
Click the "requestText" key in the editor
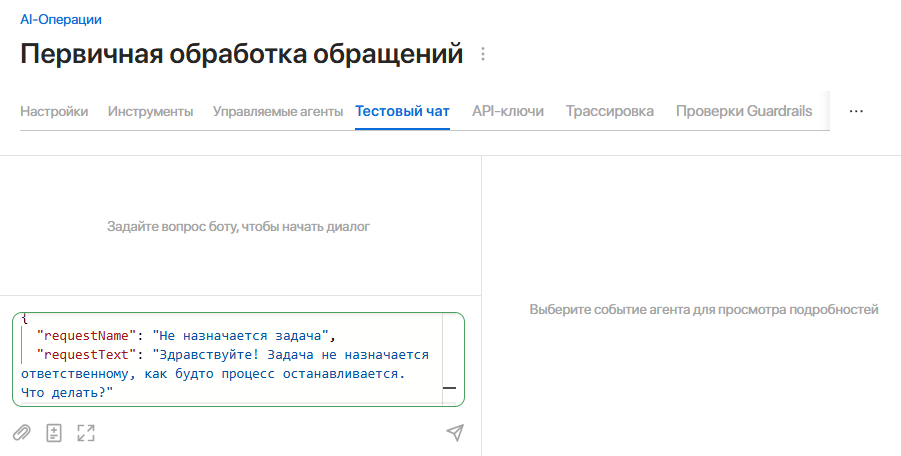pos(87,354)
